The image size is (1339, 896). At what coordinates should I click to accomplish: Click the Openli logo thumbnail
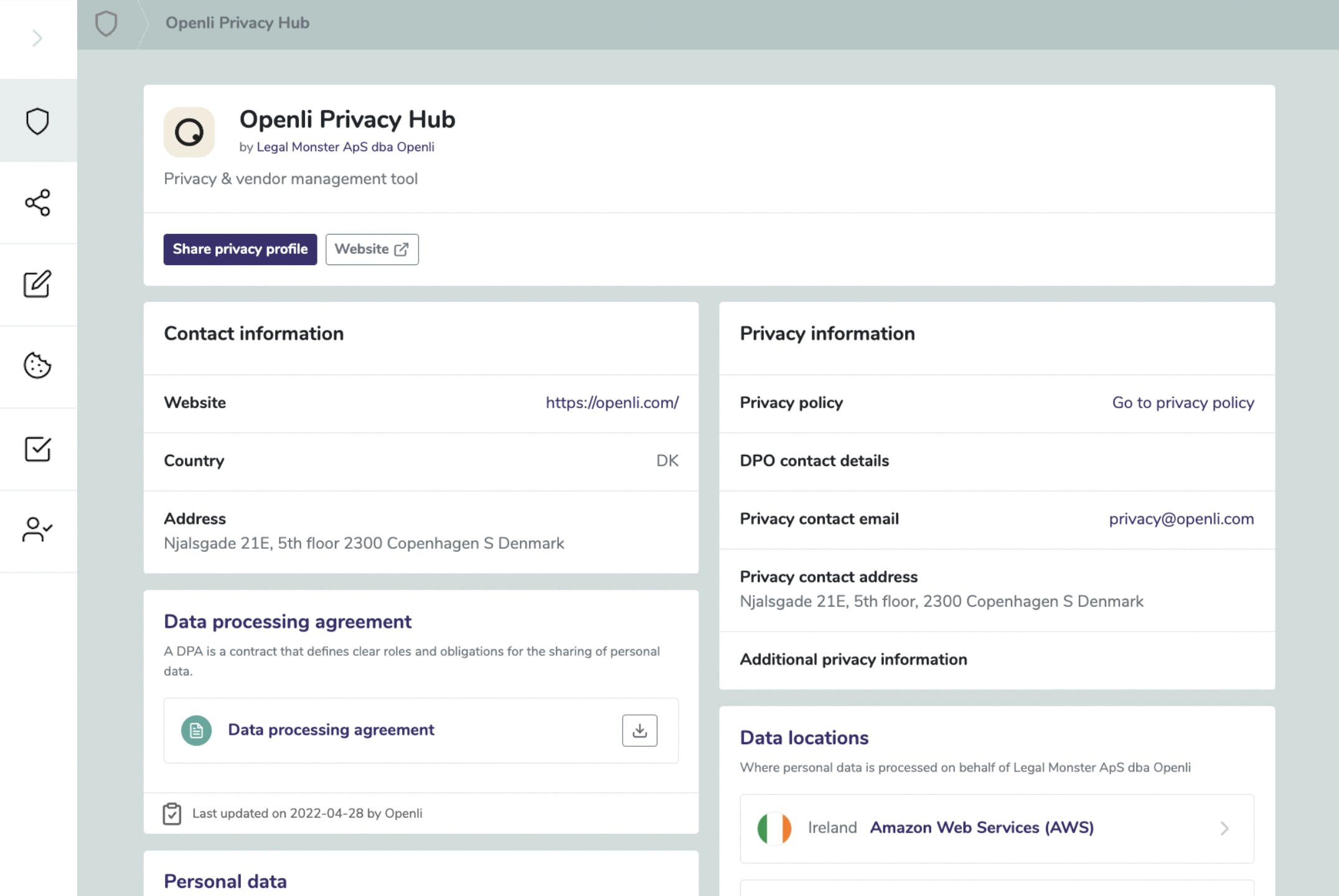189,132
